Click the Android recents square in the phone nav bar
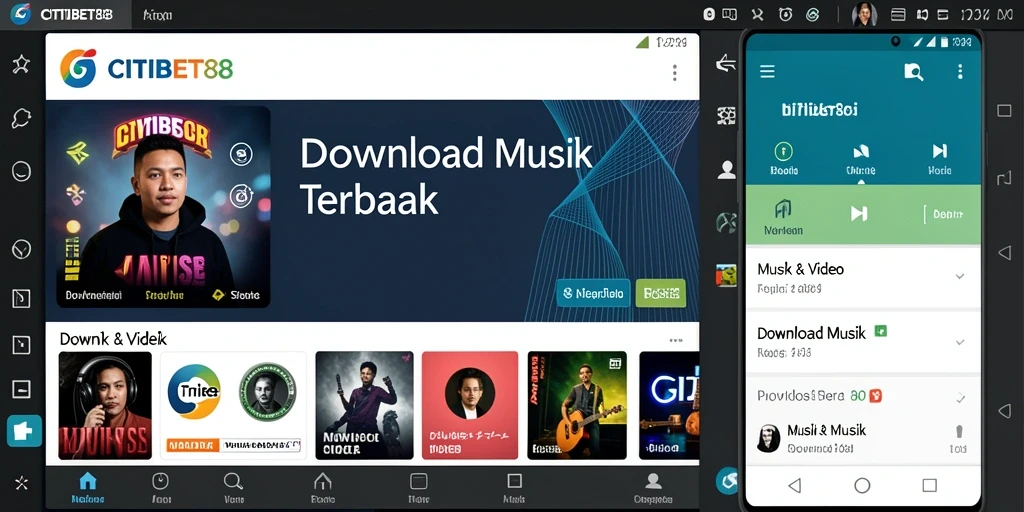The image size is (1024, 512). [x=929, y=485]
